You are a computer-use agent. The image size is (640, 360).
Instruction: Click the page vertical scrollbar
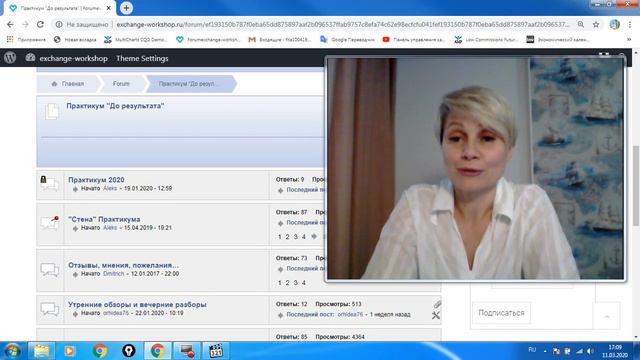[x=636, y=186]
